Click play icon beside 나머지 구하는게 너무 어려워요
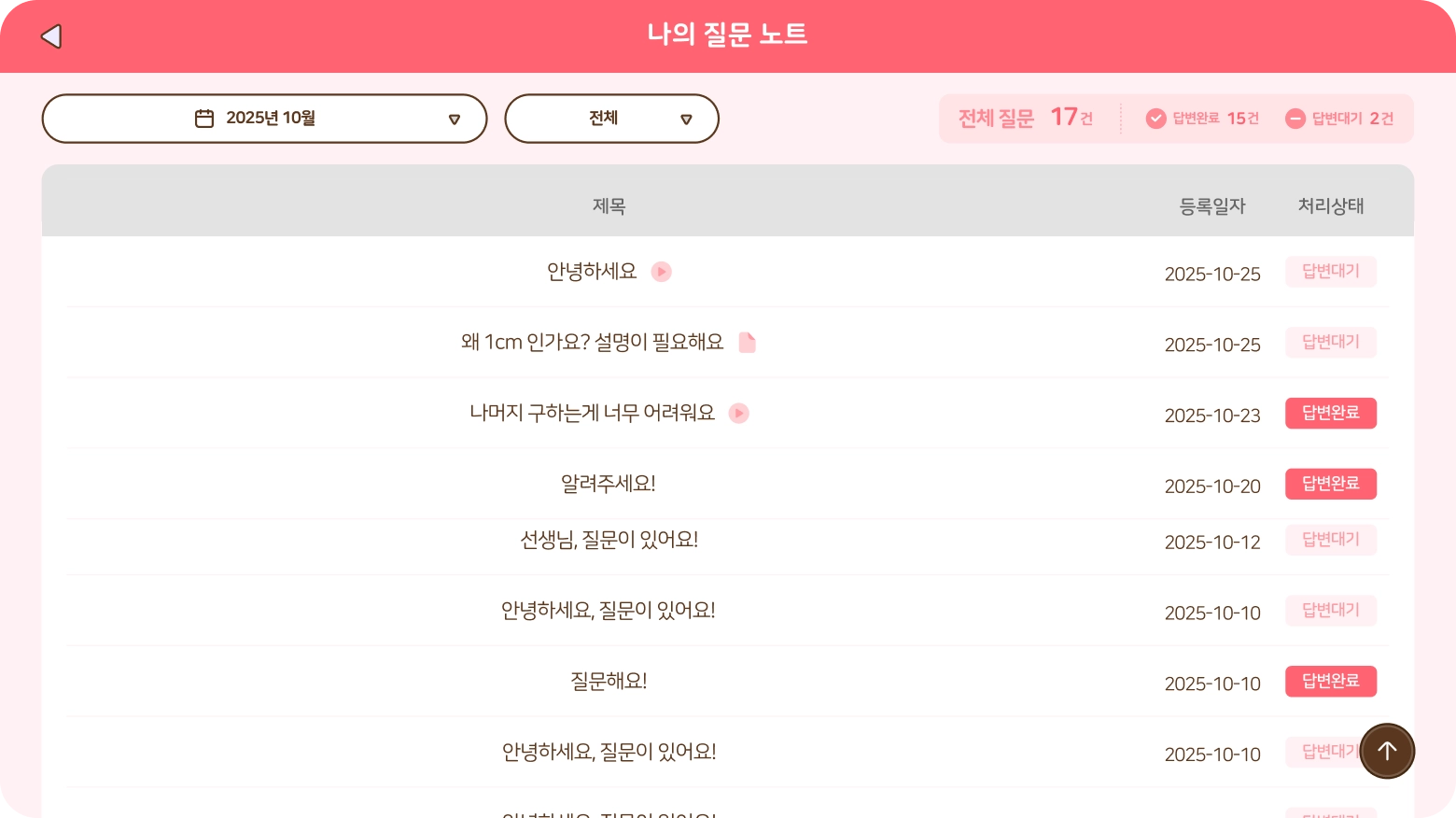The image size is (1456, 818). pyautogui.click(x=738, y=413)
